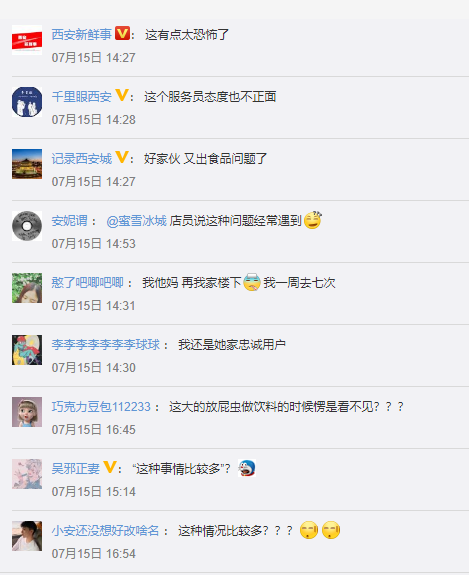The height and width of the screenshot is (575, 469).
Task: Click the red V badge next to 西安新鲜事
Action: pos(122,33)
